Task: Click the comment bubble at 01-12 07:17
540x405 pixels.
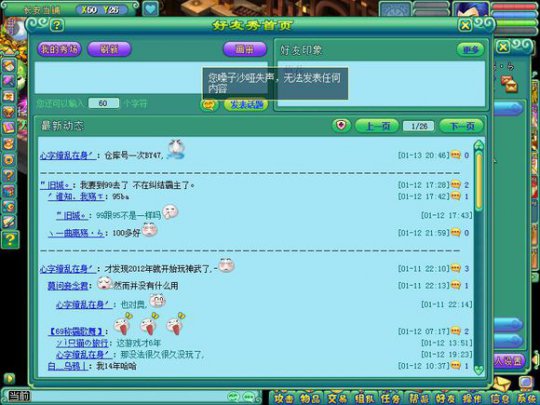Action: point(455,331)
